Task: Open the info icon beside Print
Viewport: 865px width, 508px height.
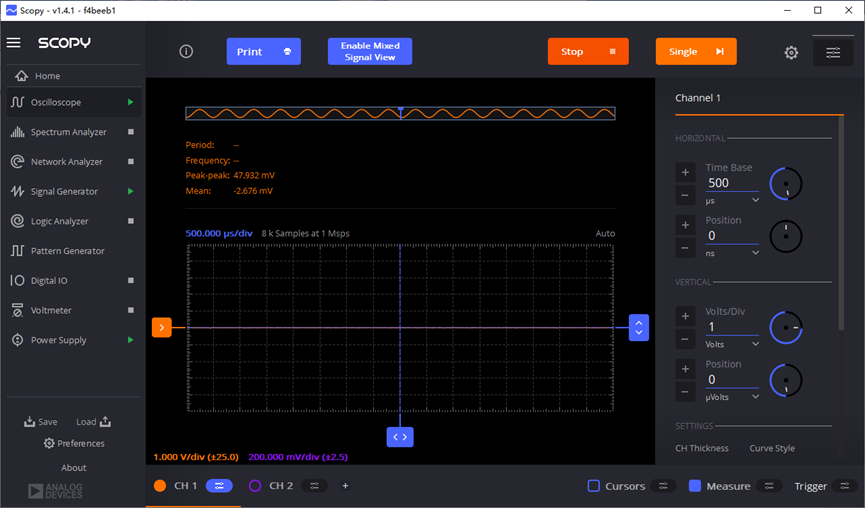Action: coord(186,51)
